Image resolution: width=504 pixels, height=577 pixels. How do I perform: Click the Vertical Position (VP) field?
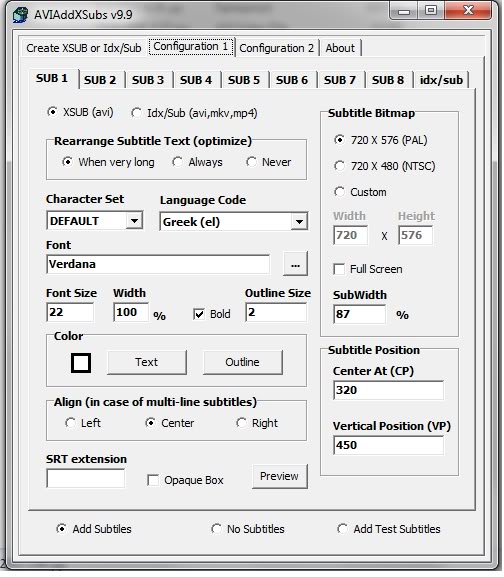click(x=388, y=446)
